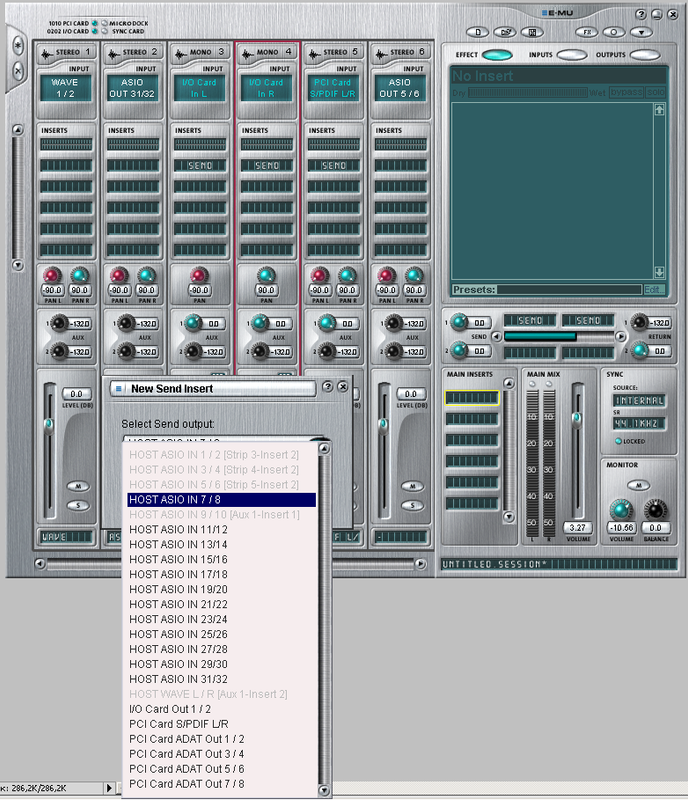Click the Aux Send horizontal level bar
This screenshot has height=800, width=688.
pos(559,336)
